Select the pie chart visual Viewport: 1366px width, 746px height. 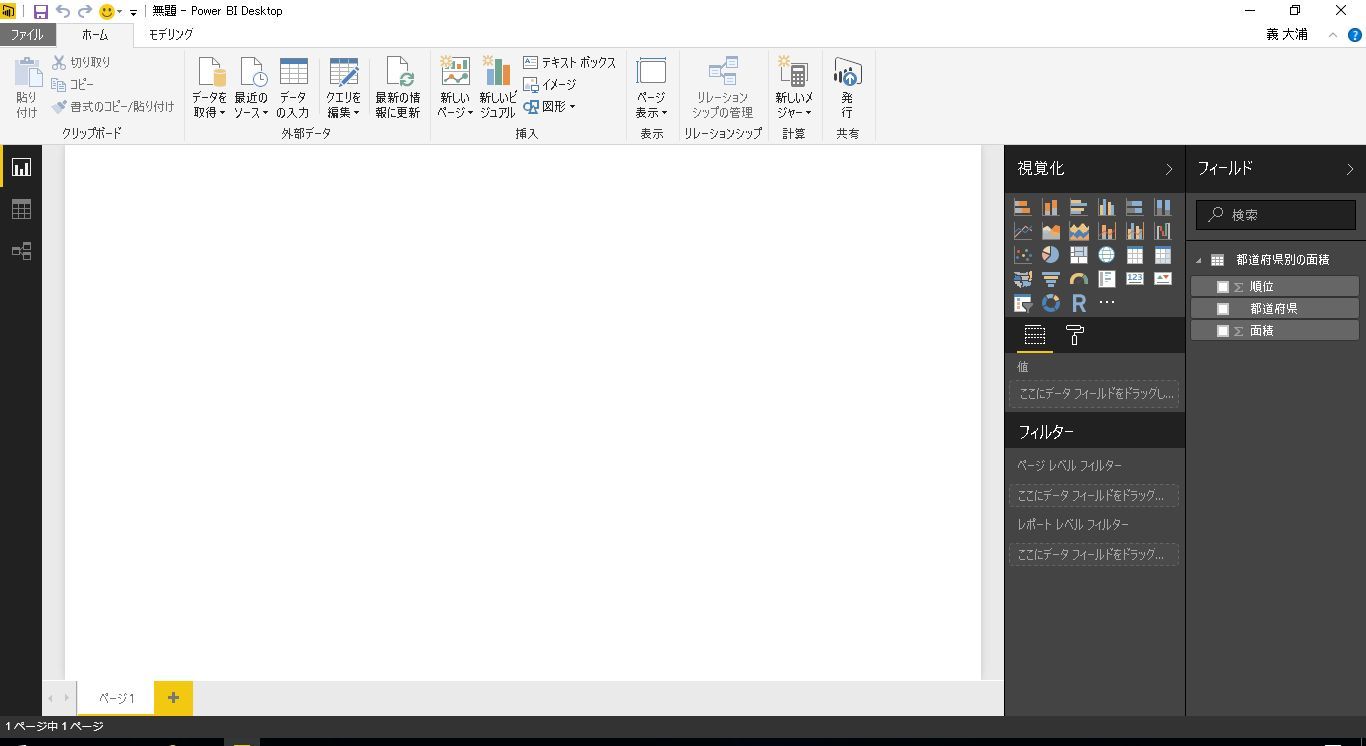[1051, 255]
